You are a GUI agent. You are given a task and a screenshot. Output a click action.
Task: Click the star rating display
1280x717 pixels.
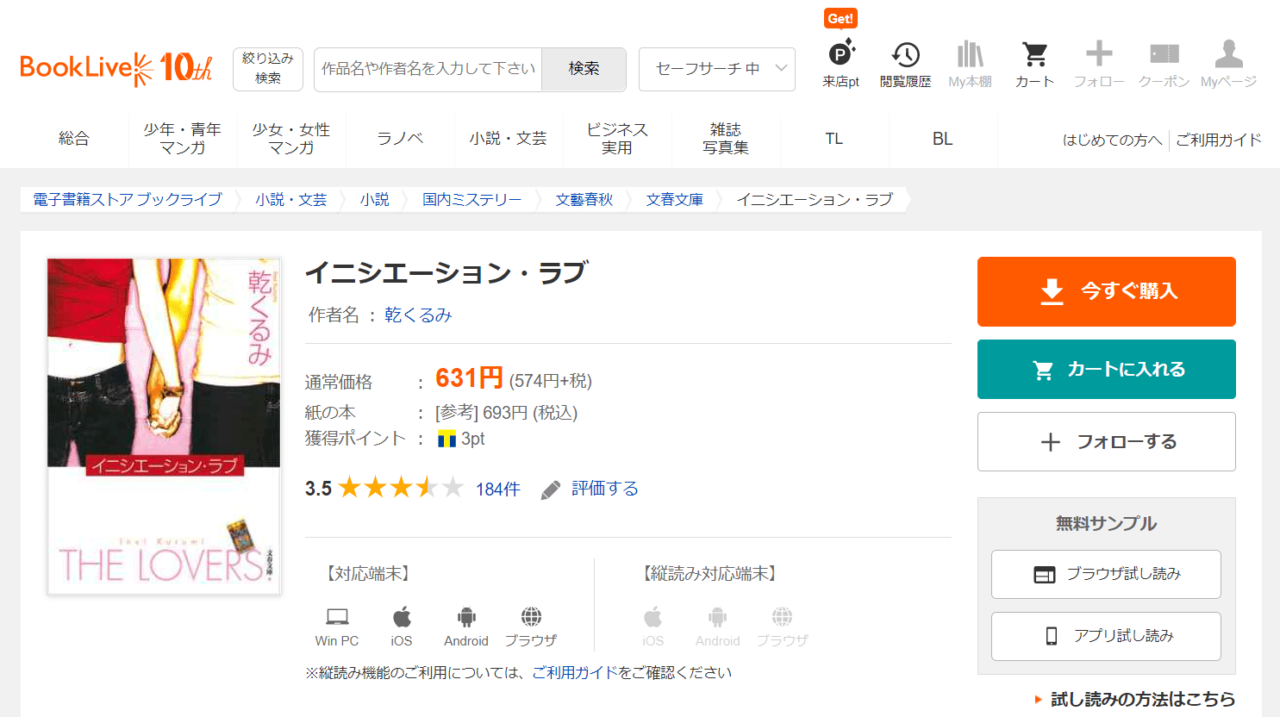coord(400,489)
